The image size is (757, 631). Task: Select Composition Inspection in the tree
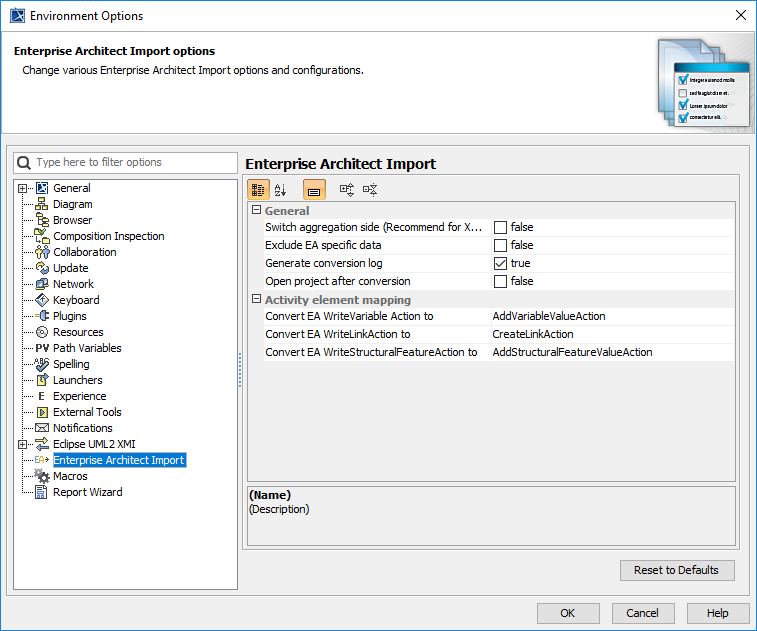coord(109,236)
